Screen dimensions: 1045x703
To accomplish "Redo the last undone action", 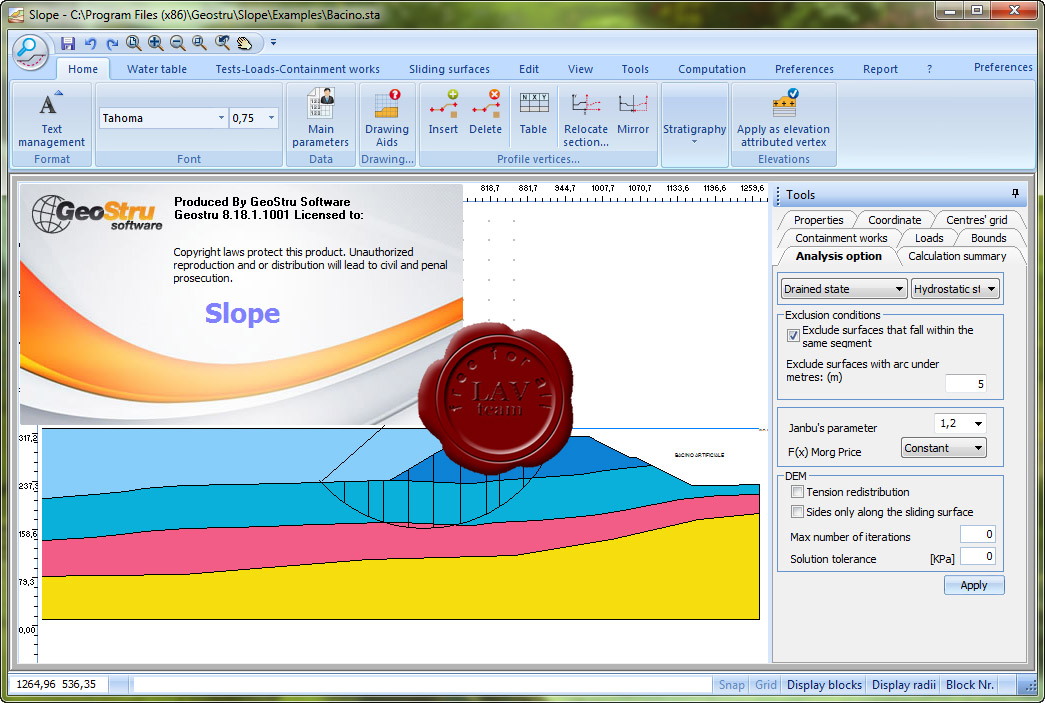I will point(112,43).
